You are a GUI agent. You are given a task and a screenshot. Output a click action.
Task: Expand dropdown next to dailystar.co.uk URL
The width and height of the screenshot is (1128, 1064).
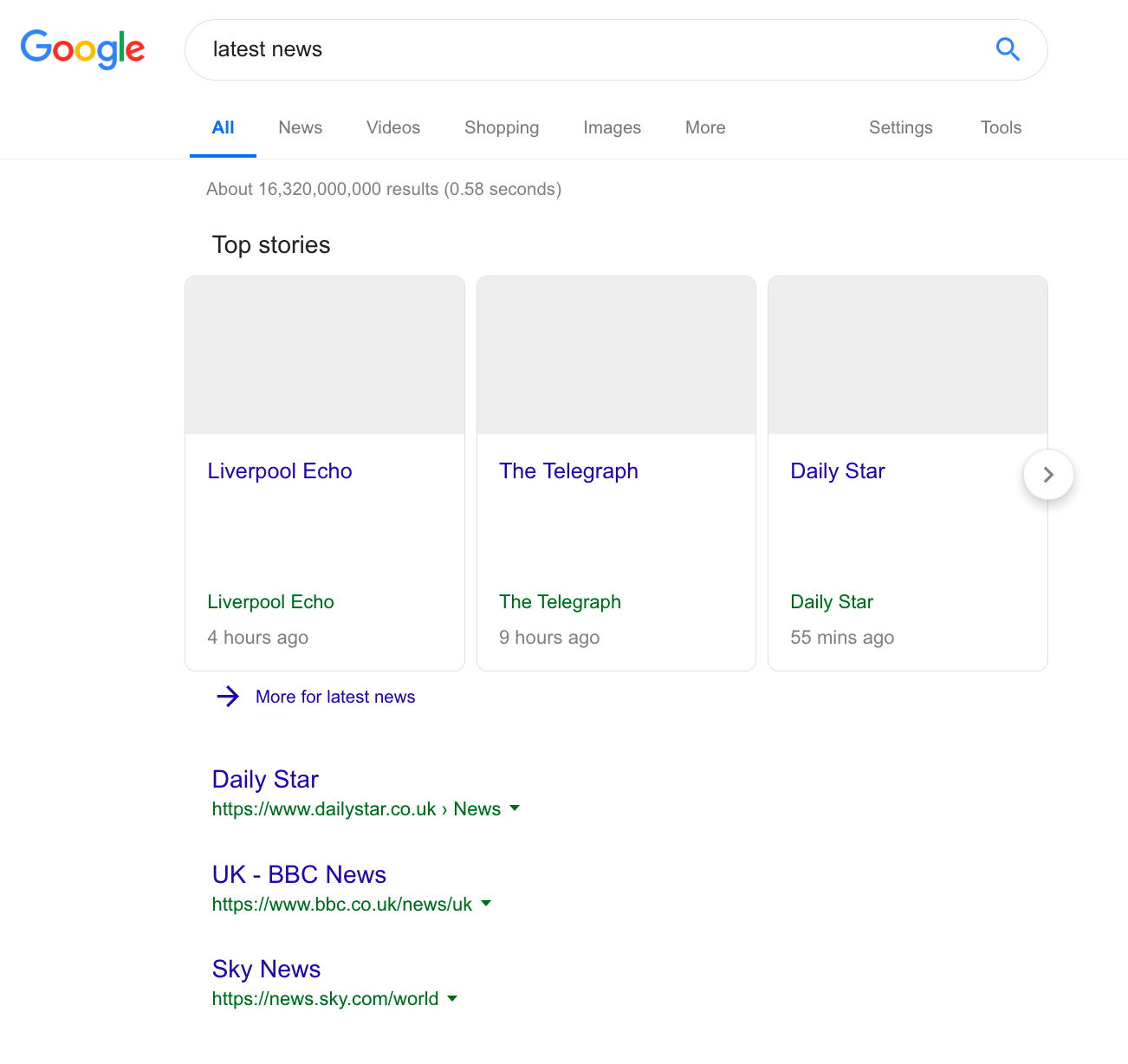click(515, 808)
